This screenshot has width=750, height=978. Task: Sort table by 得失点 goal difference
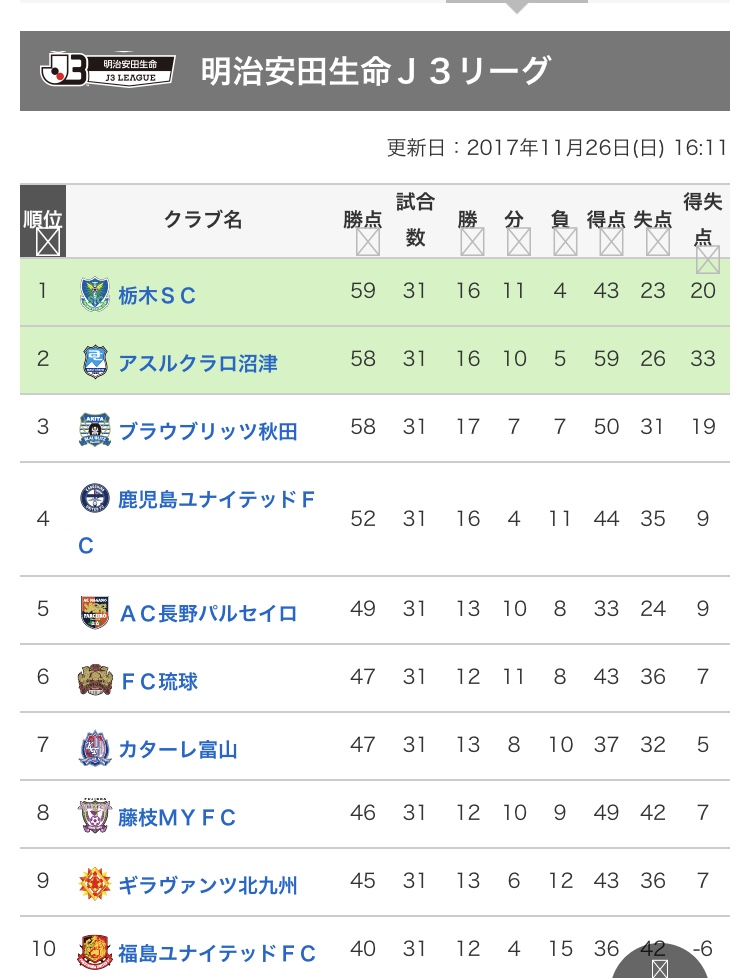tap(707, 260)
